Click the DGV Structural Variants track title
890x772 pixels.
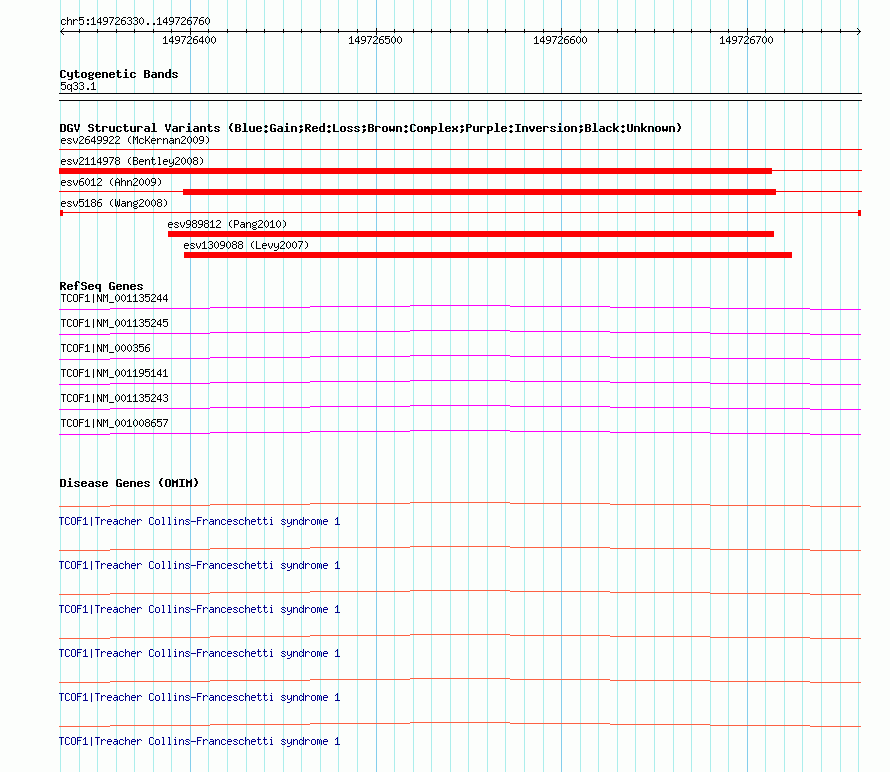[370, 128]
